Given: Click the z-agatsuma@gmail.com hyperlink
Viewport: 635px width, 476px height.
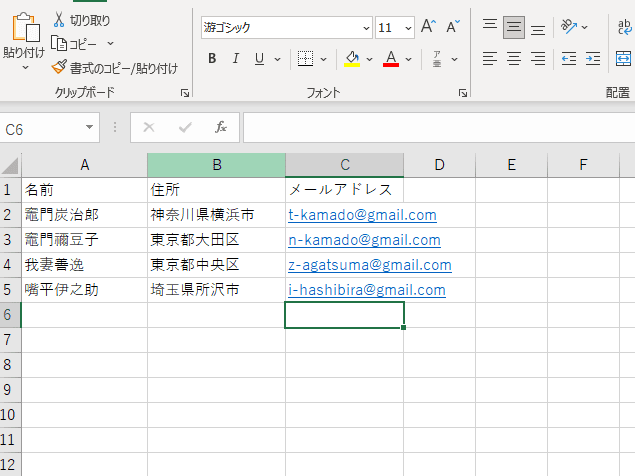Looking at the screenshot, I should [369, 265].
